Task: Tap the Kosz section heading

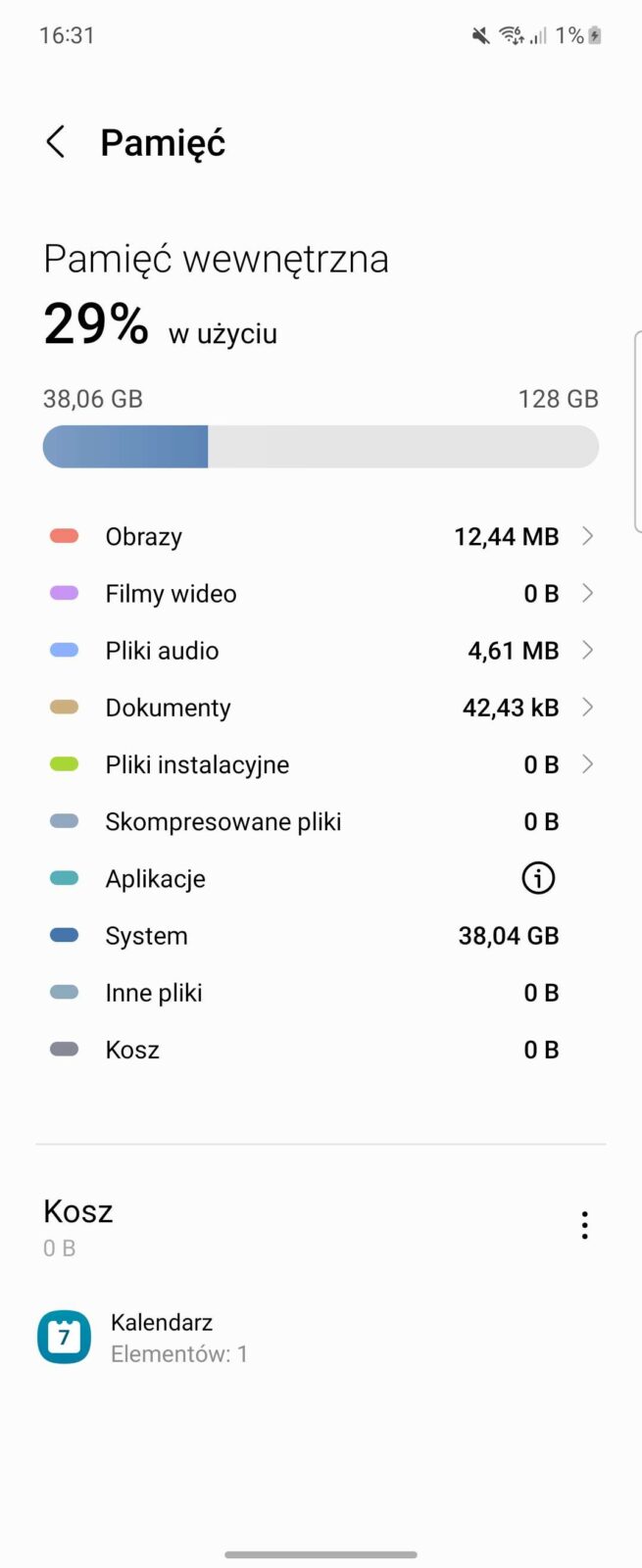Action: [78, 1211]
